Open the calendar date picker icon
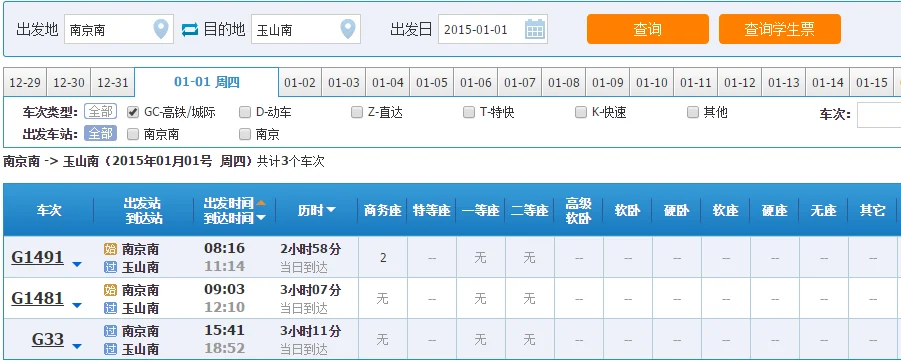The height and width of the screenshot is (363, 901). (x=534, y=29)
